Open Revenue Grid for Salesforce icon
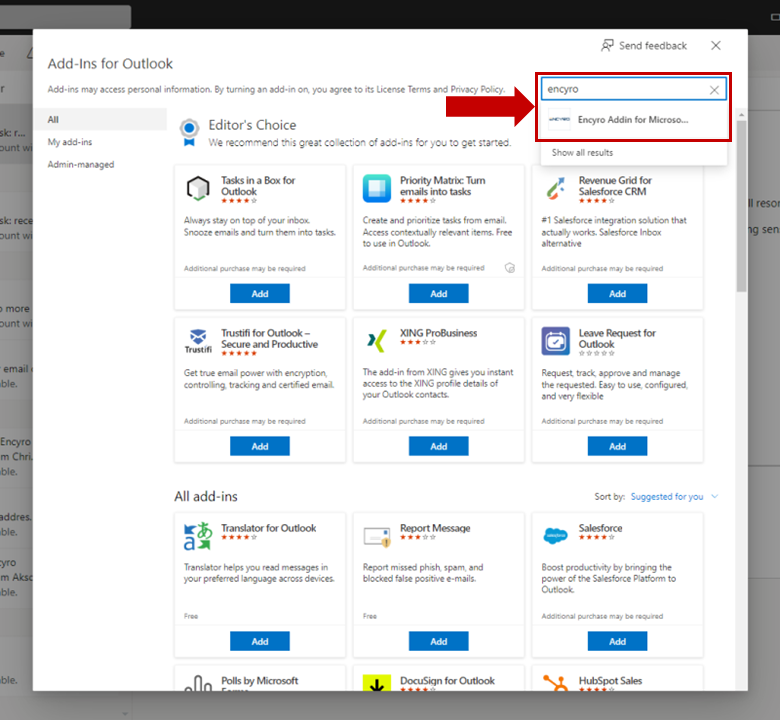This screenshot has height=720, width=780. coord(556,189)
